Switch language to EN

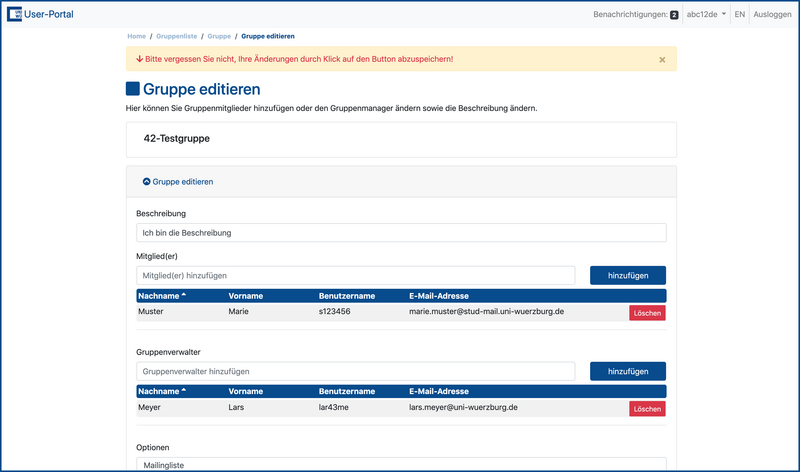pos(739,15)
